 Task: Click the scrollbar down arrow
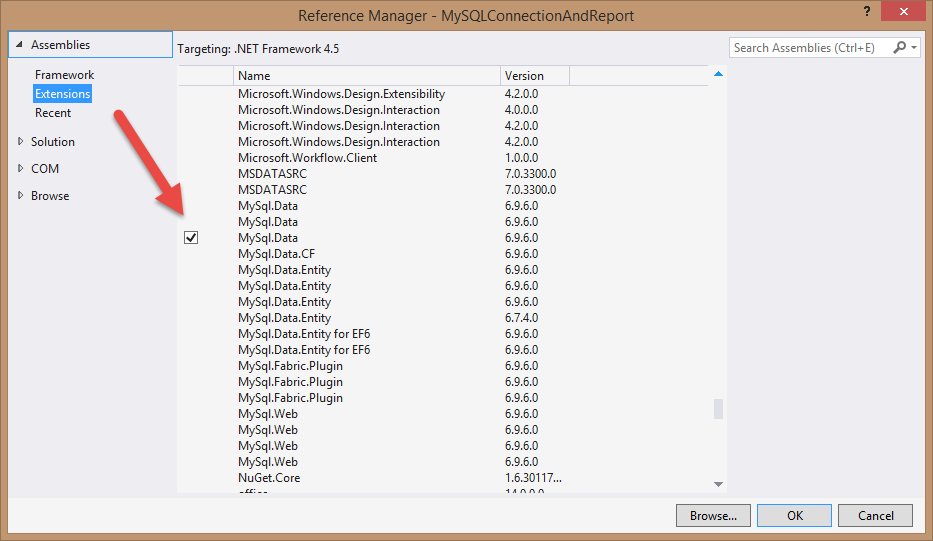(718, 484)
